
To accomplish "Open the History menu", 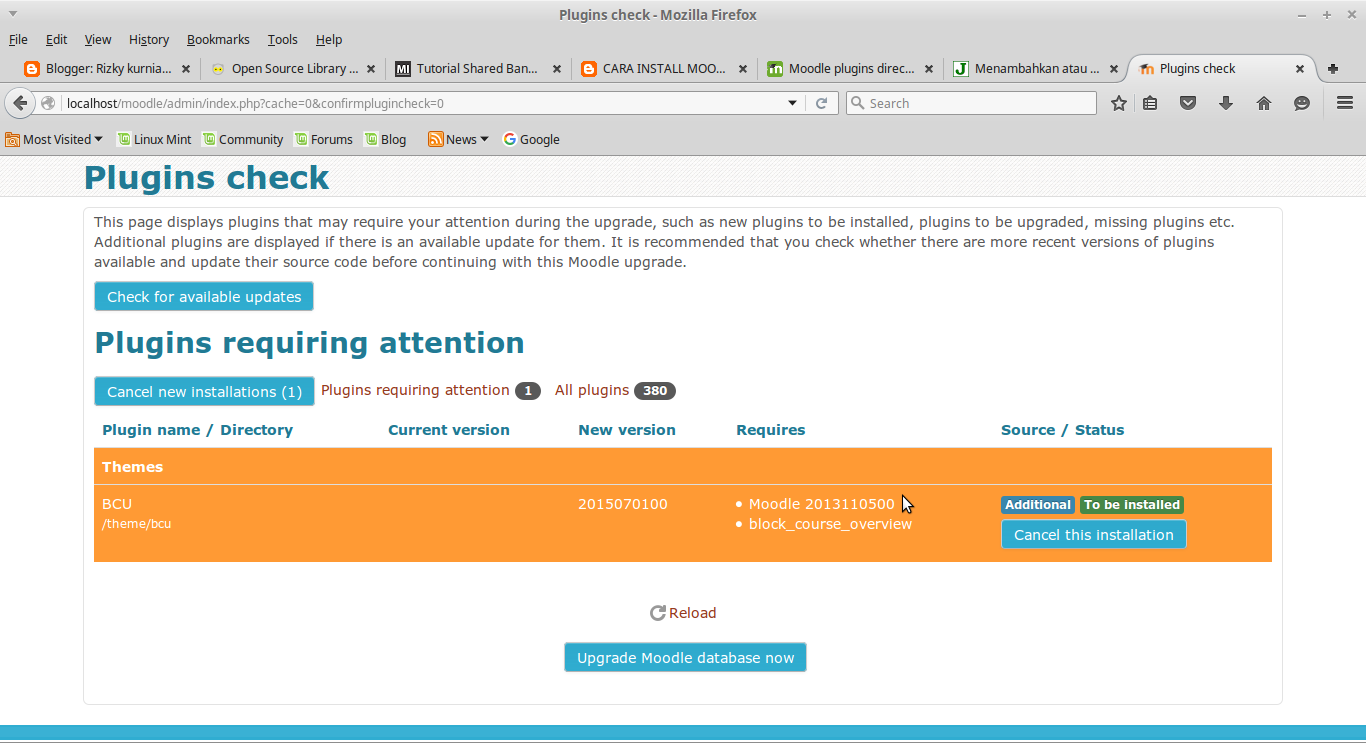I will pos(149,40).
